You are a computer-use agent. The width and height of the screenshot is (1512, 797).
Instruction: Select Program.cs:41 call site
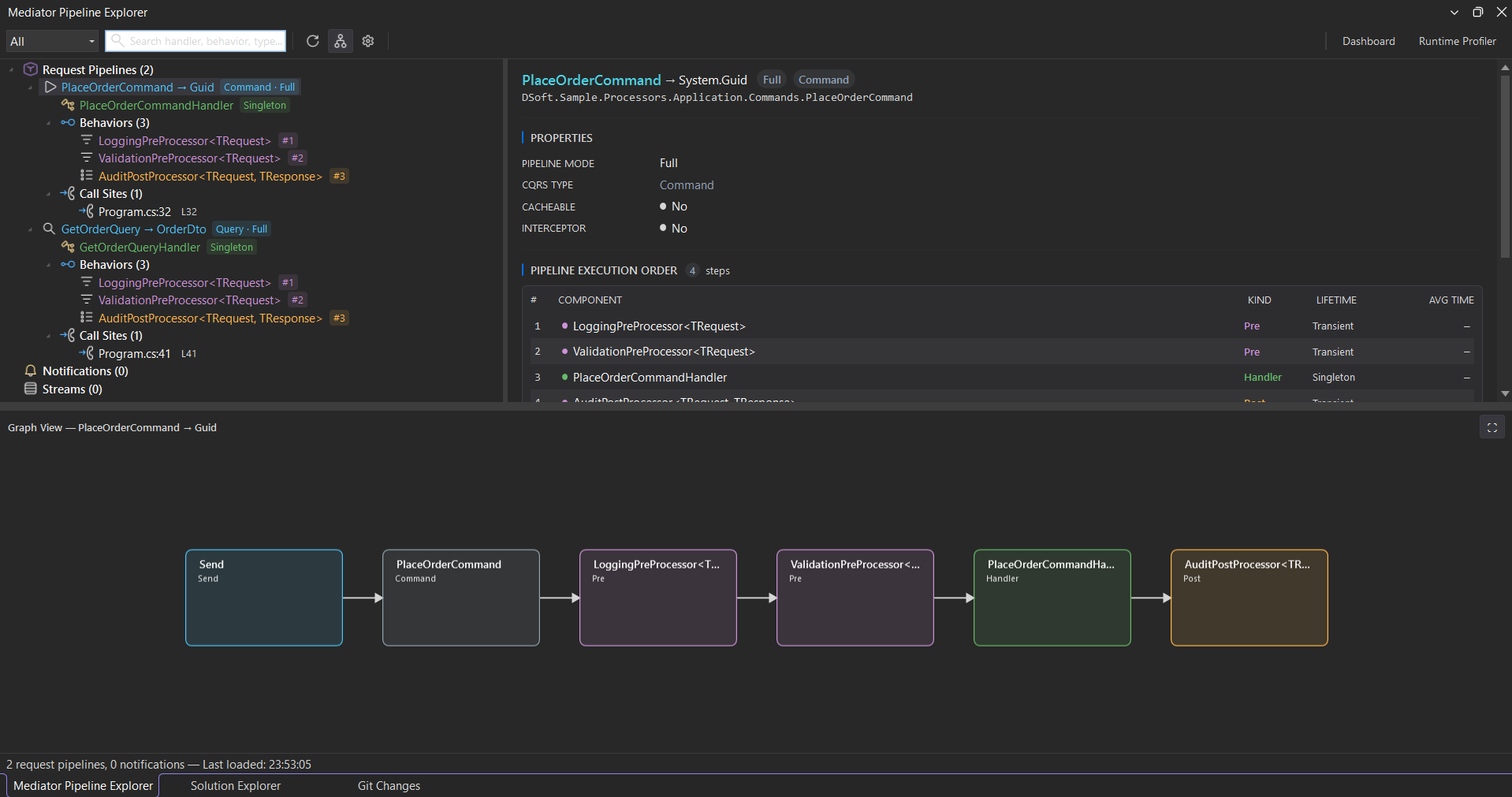(x=135, y=353)
